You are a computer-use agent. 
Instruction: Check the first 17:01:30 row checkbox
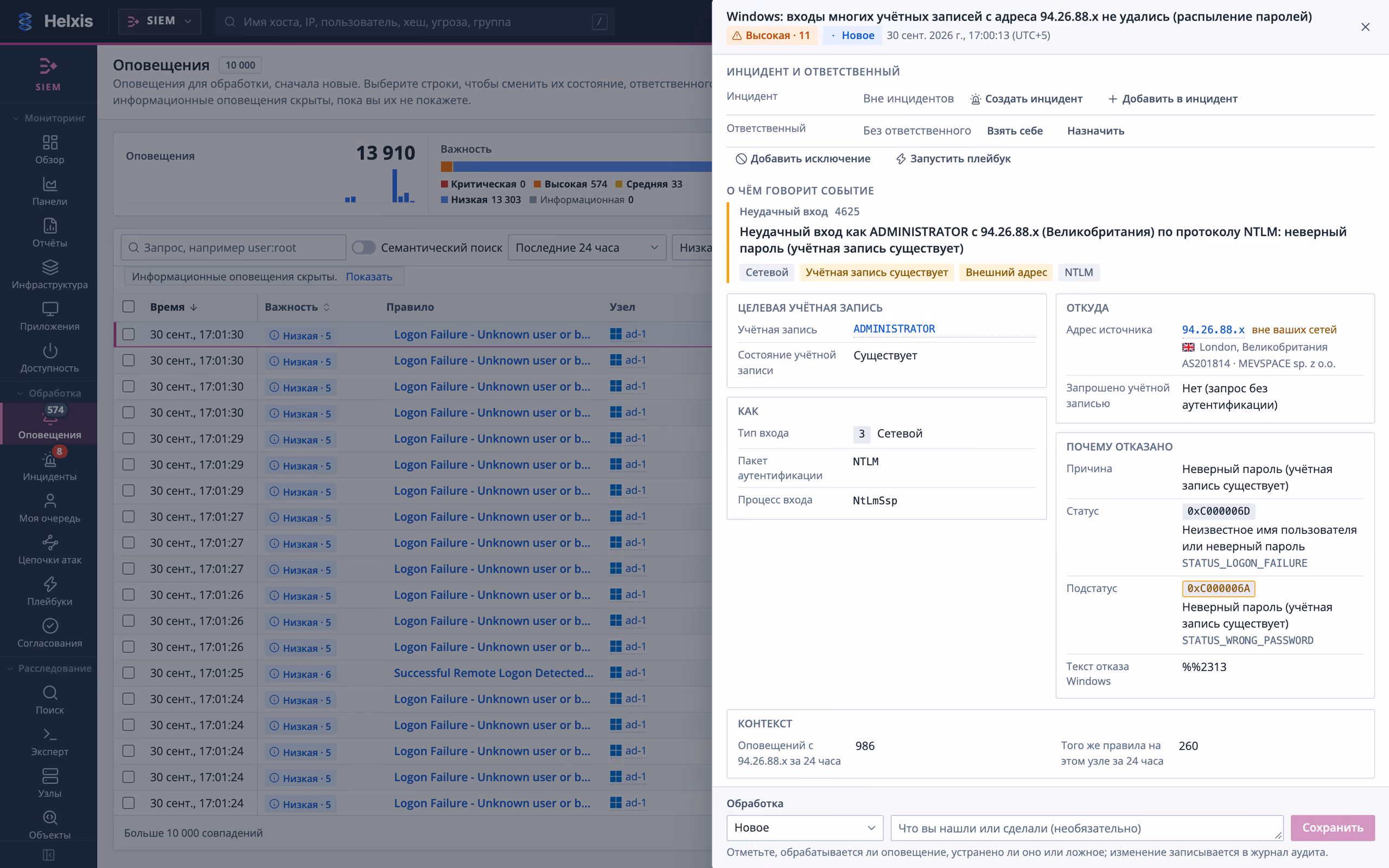(129, 334)
